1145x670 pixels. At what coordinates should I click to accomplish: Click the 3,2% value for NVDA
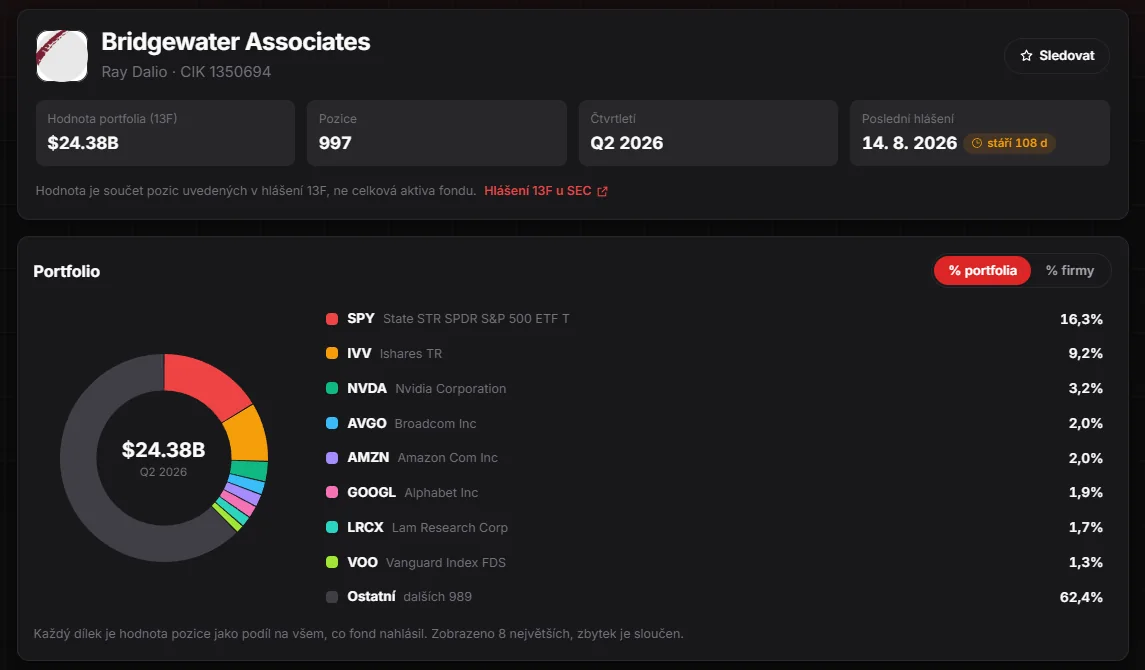pos(1085,388)
